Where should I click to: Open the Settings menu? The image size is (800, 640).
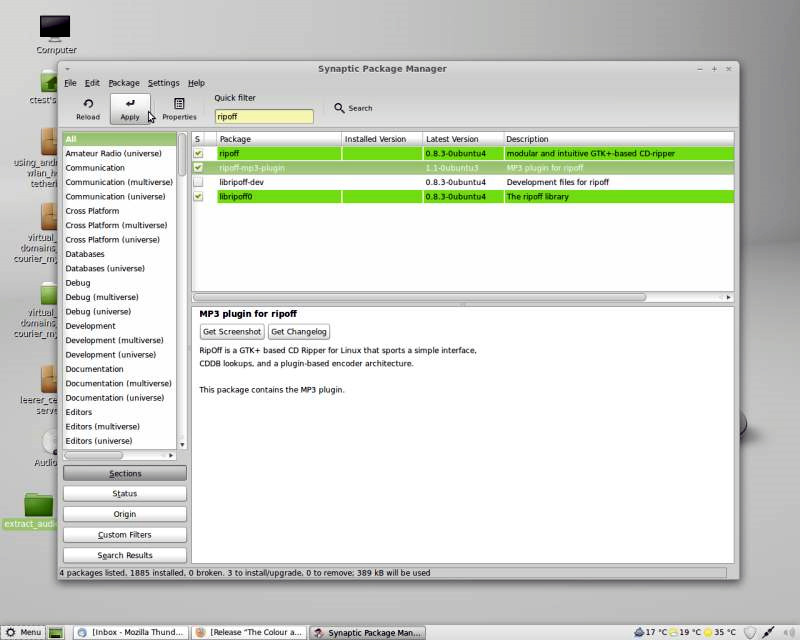click(x=163, y=83)
